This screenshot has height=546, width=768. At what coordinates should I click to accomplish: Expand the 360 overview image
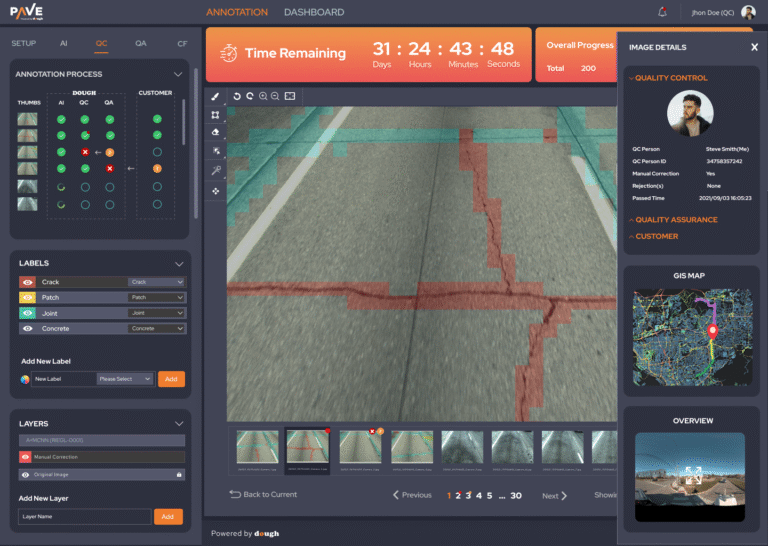(x=692, y=476)
